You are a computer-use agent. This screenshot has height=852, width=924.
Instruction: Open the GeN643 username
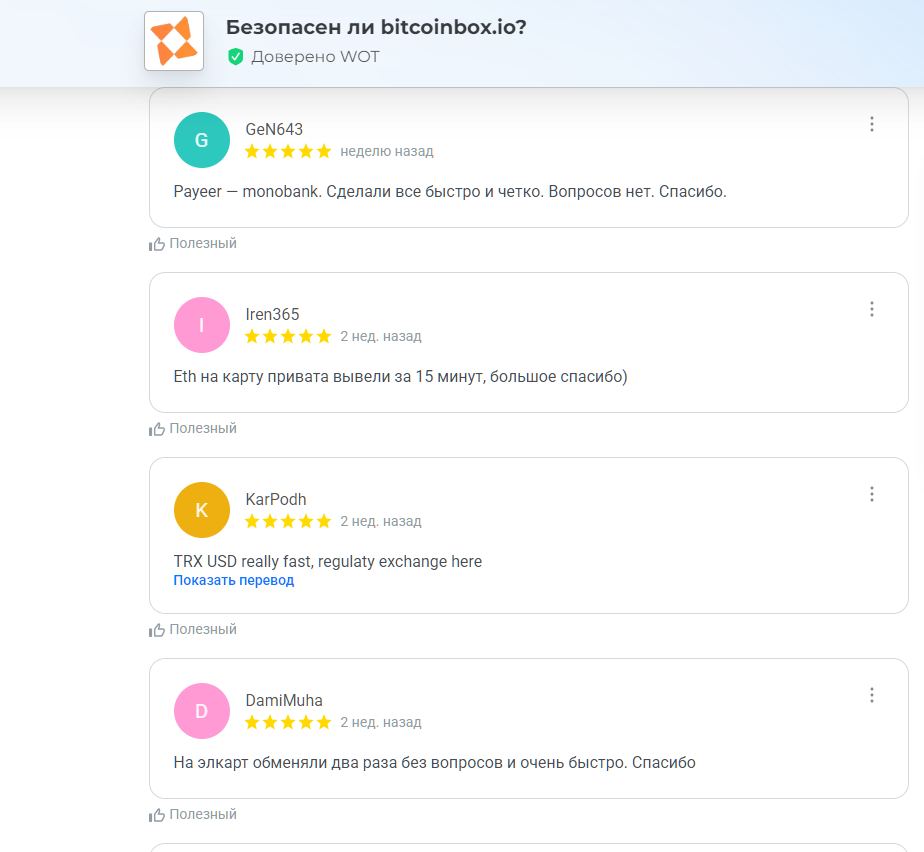(274, 129)
